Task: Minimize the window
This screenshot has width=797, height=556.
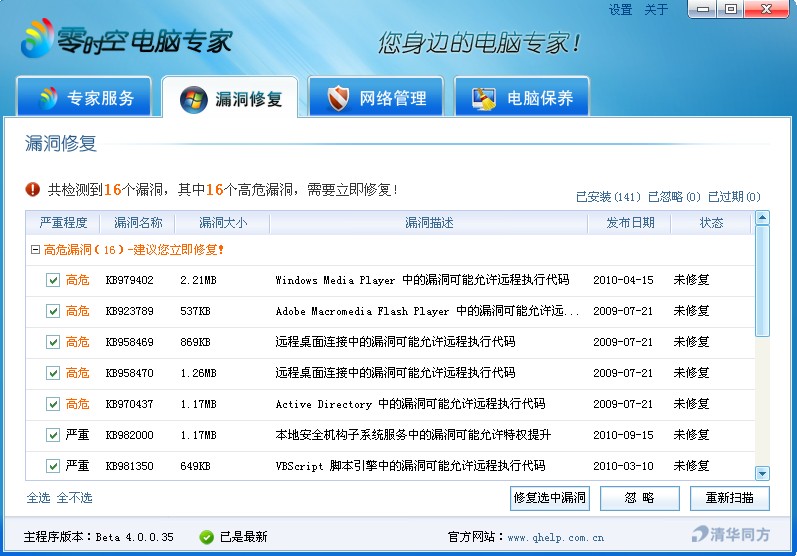Action: pyautogui.click(x=702, y=9)
